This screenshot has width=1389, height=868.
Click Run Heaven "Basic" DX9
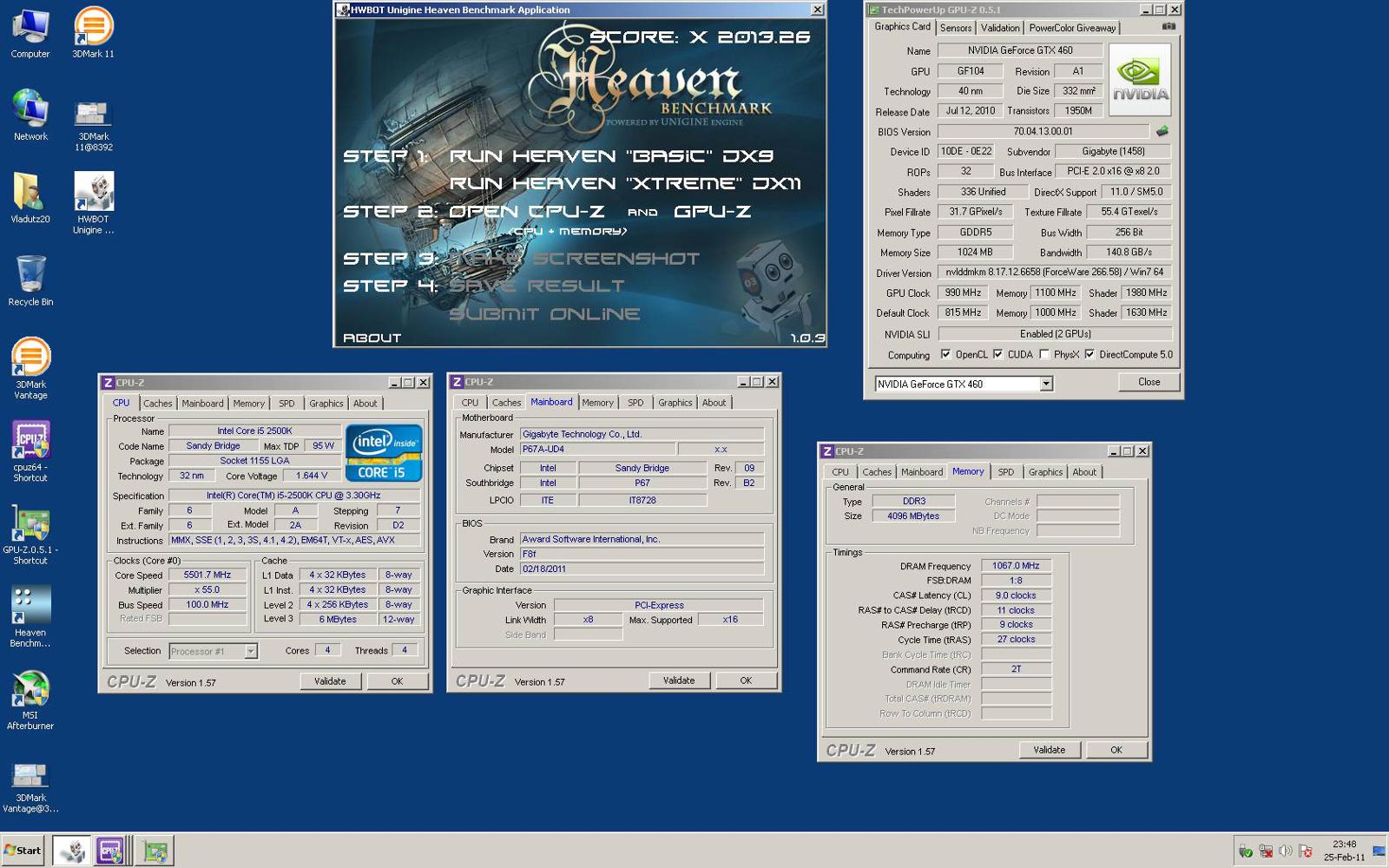click(x=611, y=156)
